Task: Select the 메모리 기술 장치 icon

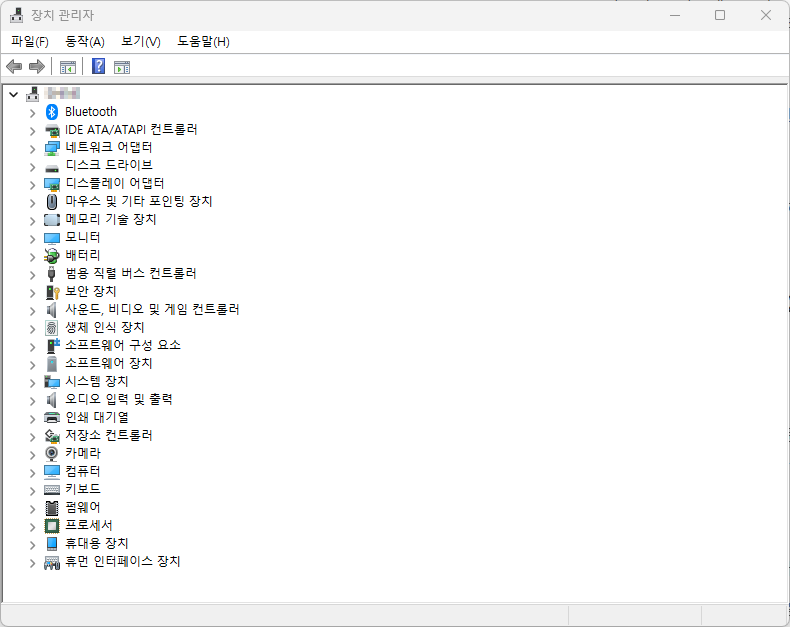Action: click(x=51, y=220)
